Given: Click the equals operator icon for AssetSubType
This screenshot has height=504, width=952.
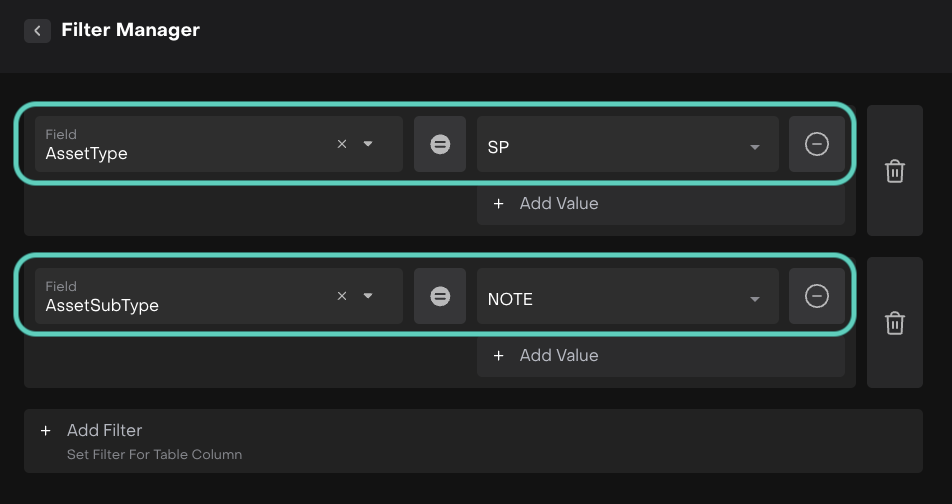Looking at the screenshot, I should (440, 296).
